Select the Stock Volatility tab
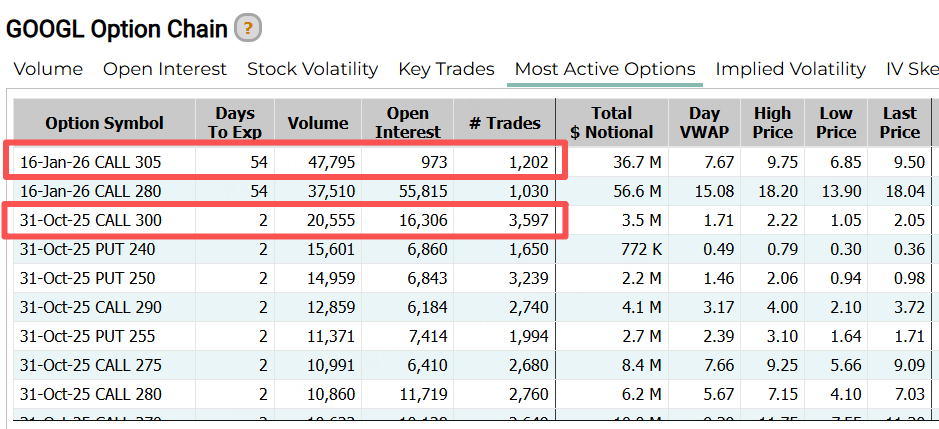Image resolution: width=939 pixels, height=429 pixels. click(x=312, y=69)
